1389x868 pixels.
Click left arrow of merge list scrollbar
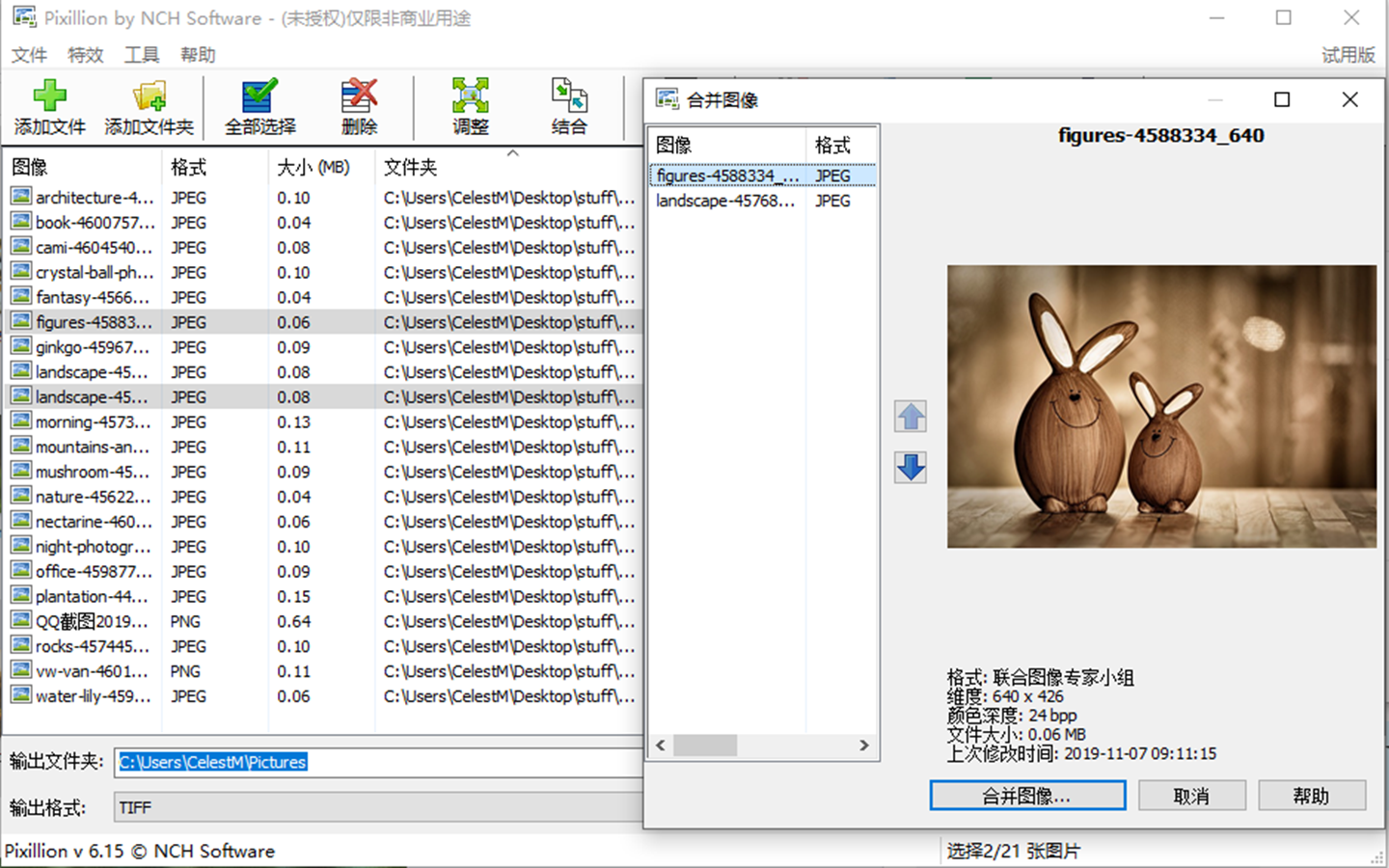tap(661, 746)
